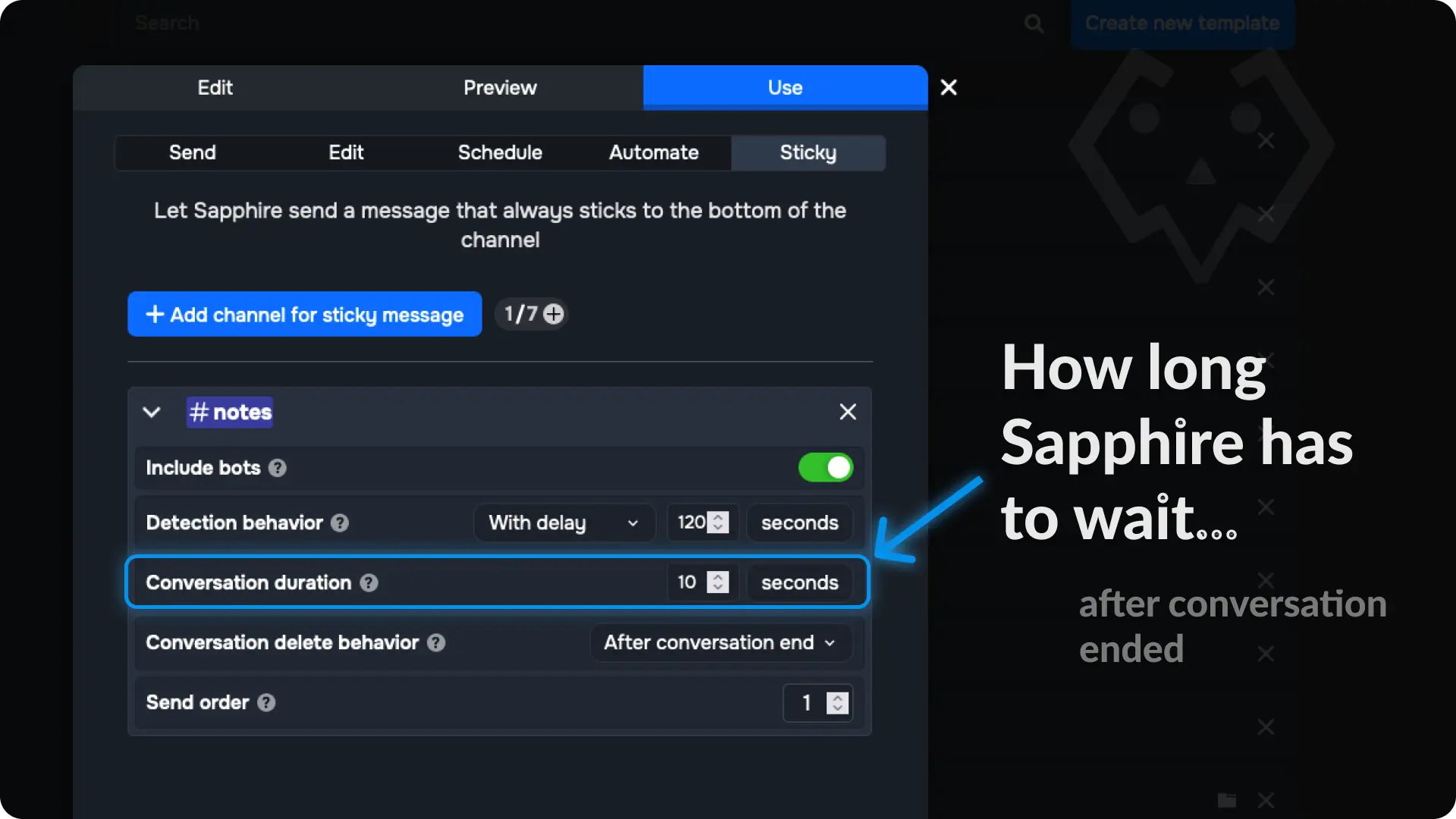Image resolution: width=1456 pixels, height=819 pixels.
Task: Click the background search magnifier icon
Action: [1034, 24]
